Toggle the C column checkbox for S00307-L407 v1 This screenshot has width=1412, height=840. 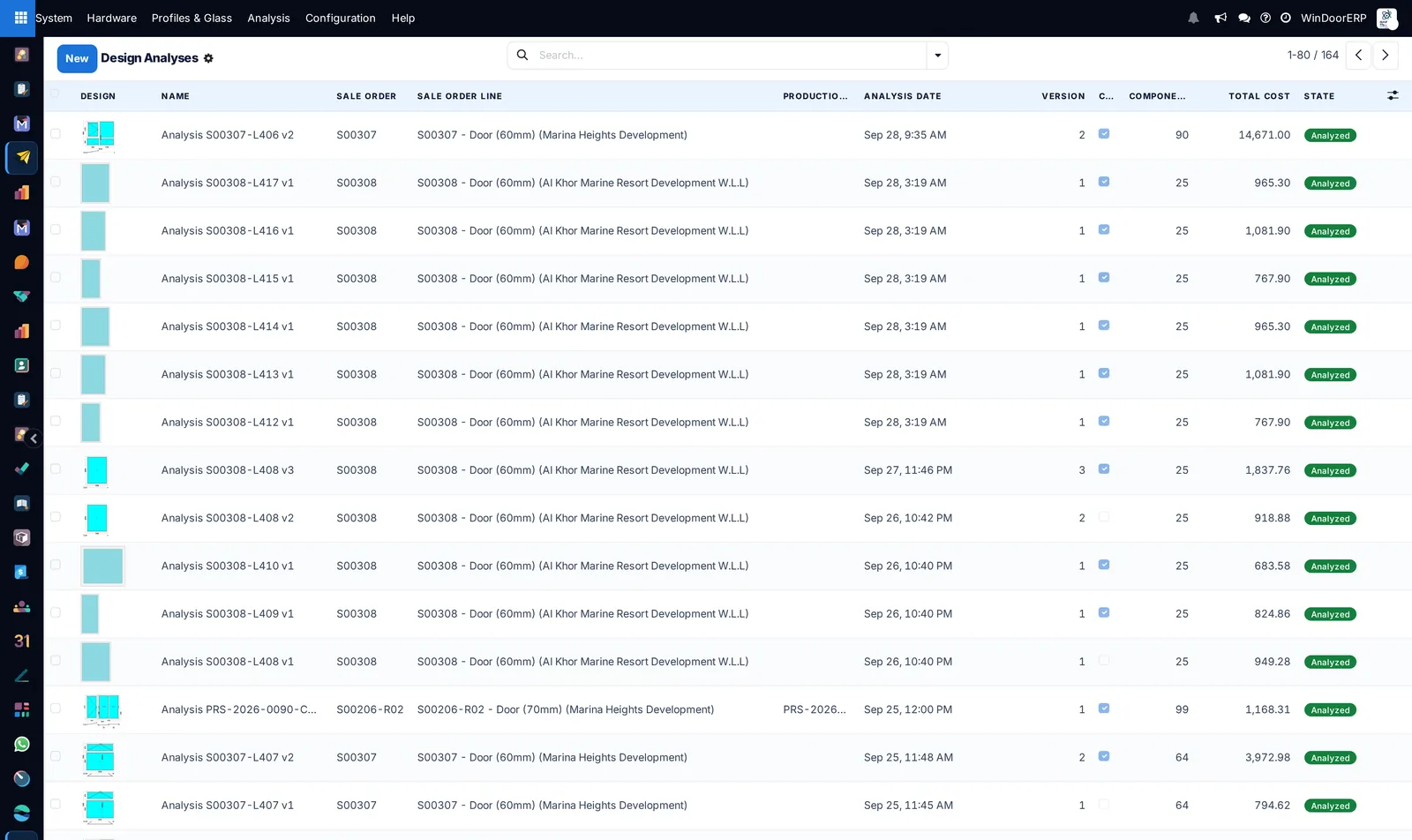pos(1104,805)
